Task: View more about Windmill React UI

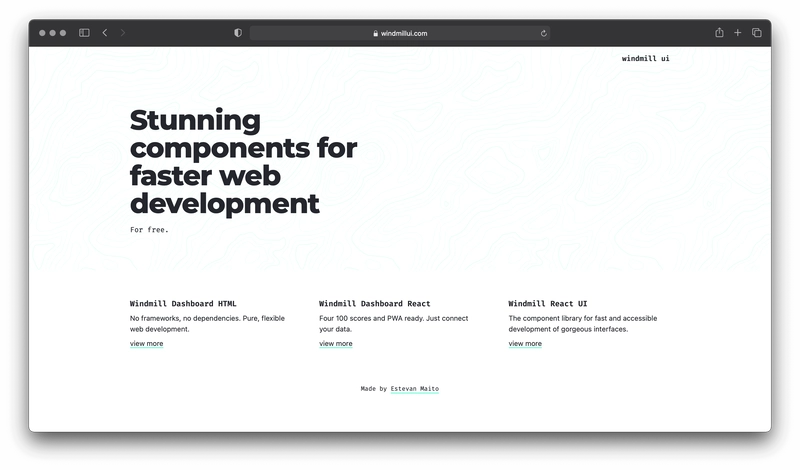Action: pyautogui.click(x=525, y=343)
